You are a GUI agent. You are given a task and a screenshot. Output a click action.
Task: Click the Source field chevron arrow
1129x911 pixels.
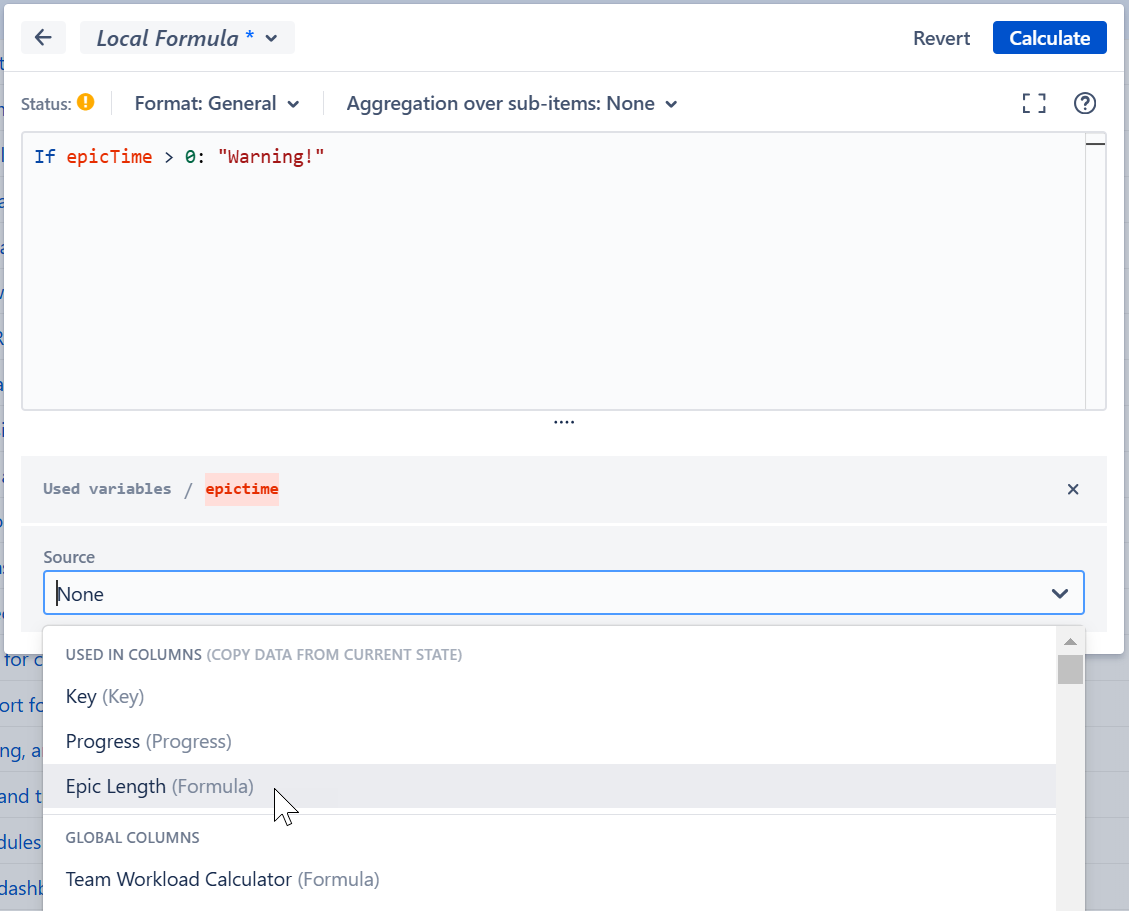pyautogui.click(x=1060, y=594)
